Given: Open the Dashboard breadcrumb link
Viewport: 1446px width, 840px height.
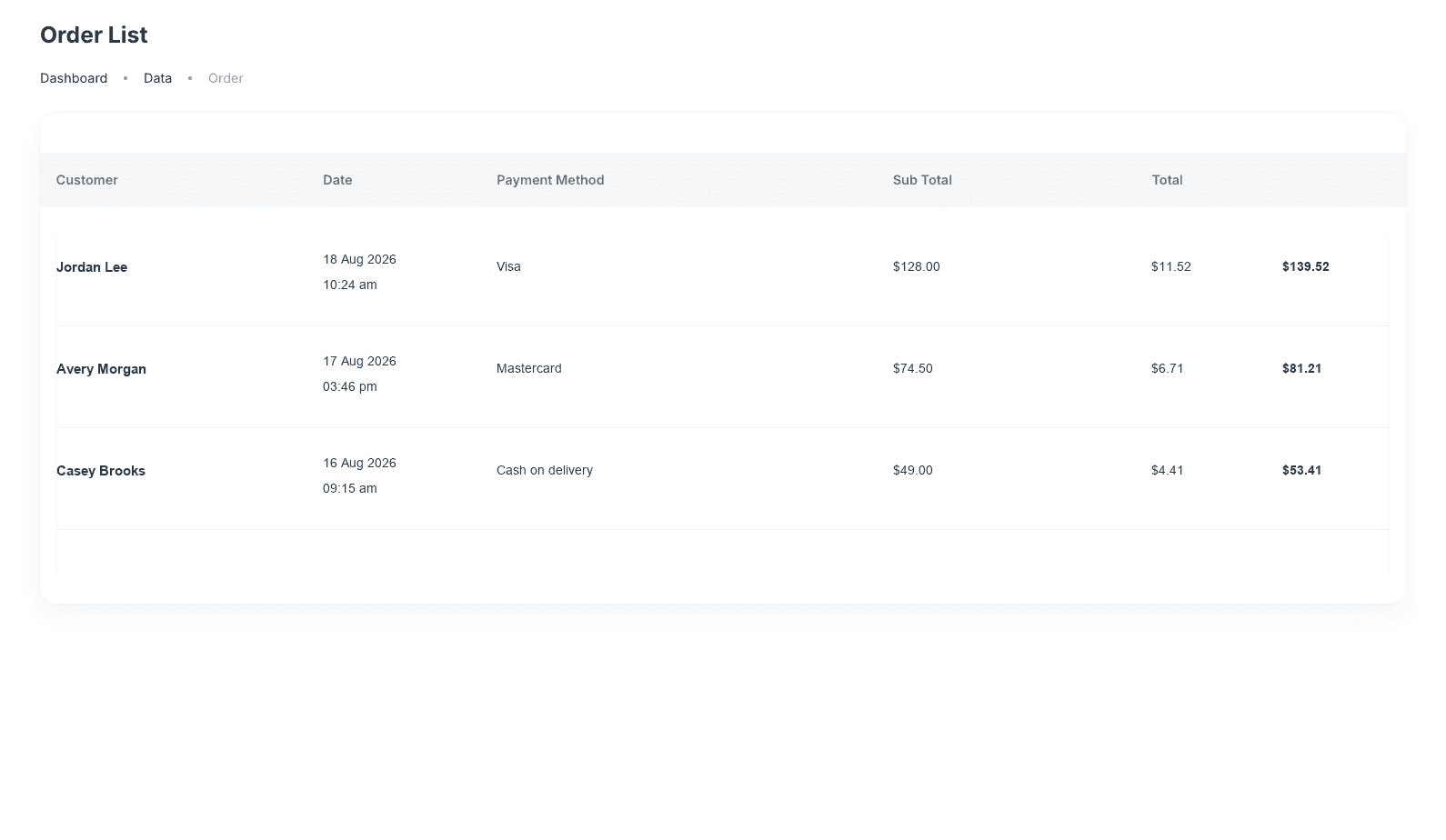Looking at the screenshot, I should (74, 78).
